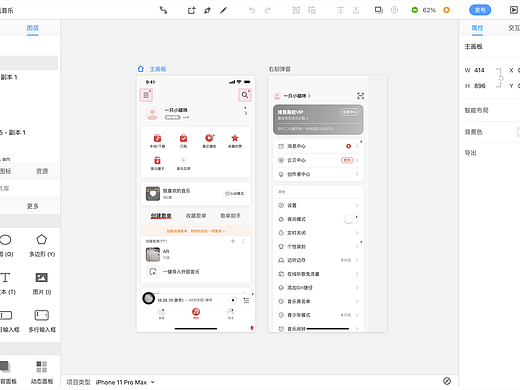
Task: Click the undo arrow
Action: pyautogui.click(x=252, y=10)
